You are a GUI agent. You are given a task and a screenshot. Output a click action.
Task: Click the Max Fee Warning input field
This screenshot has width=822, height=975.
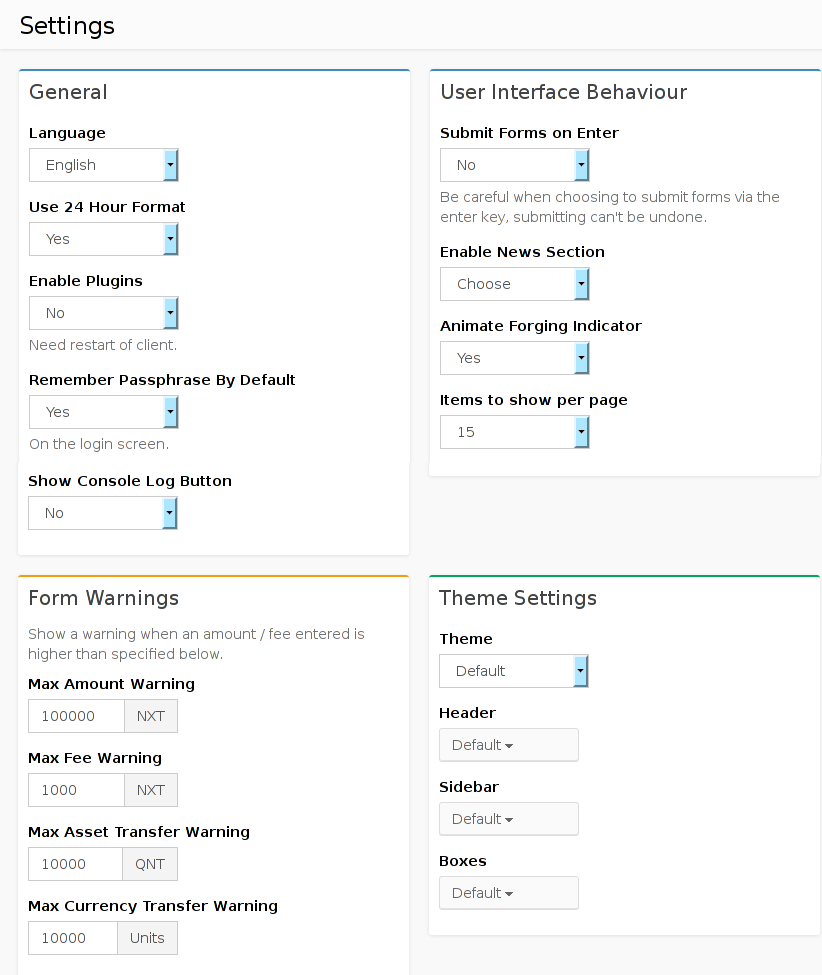(x=76, y=790)
